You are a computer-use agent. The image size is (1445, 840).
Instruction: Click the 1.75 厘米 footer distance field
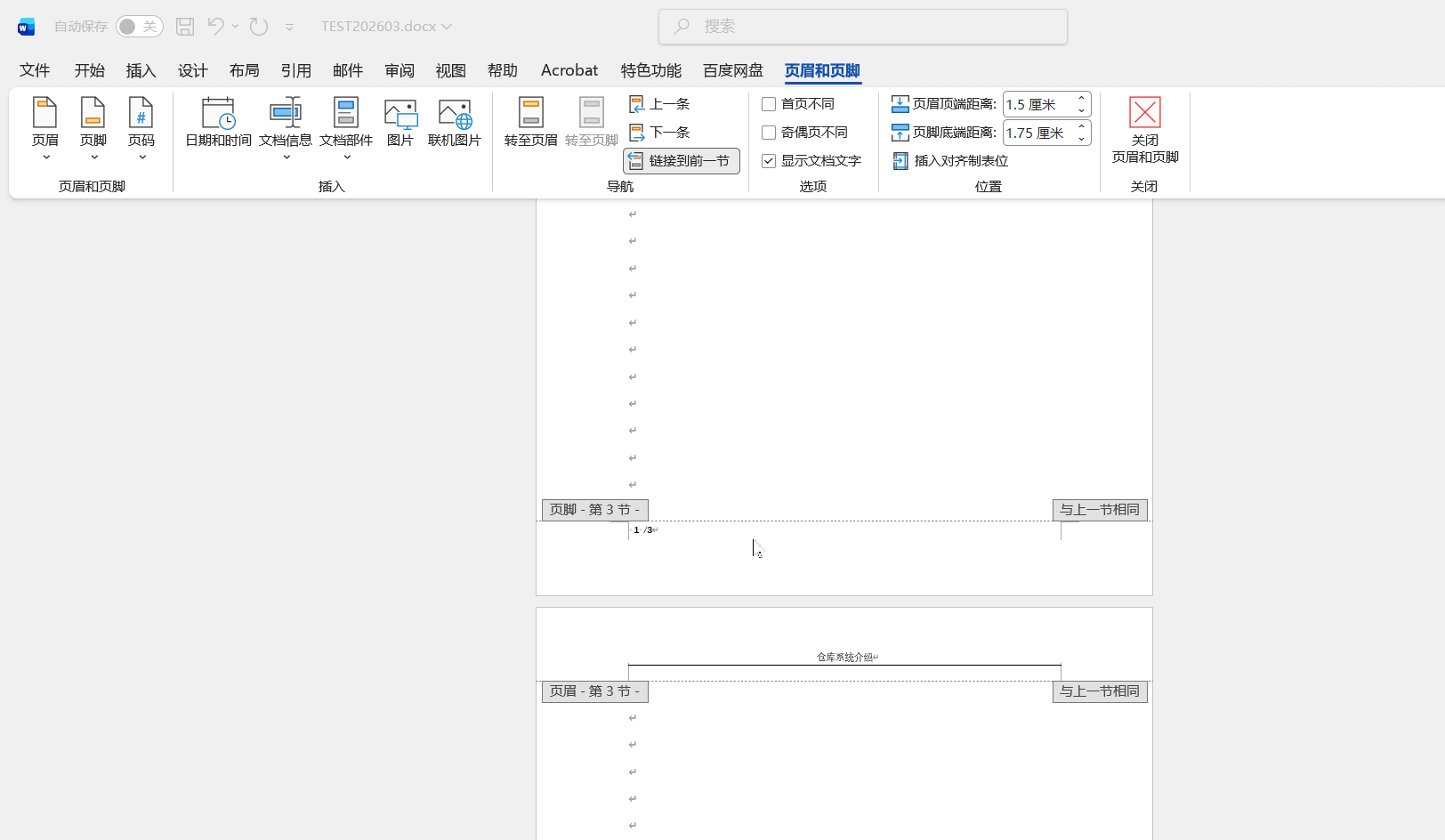[x=1037, y=133]
